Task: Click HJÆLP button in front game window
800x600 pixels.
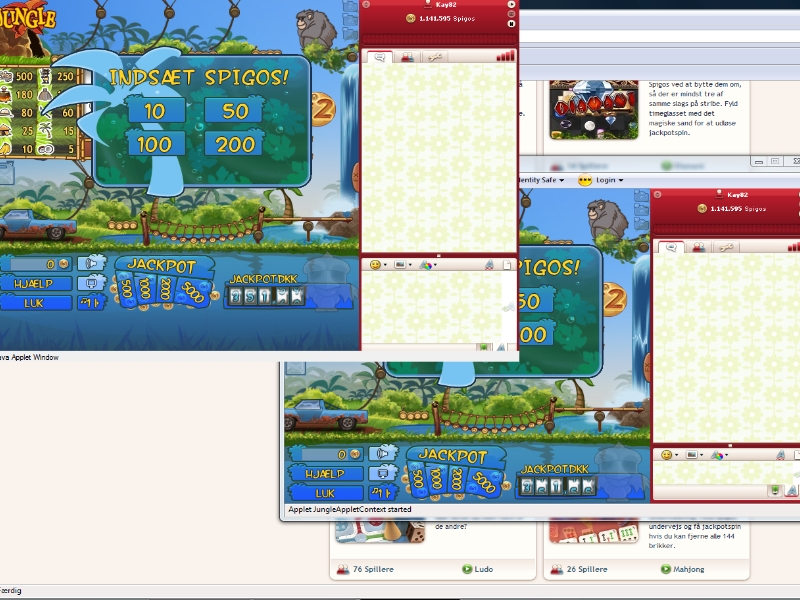Action: (37, 283)
